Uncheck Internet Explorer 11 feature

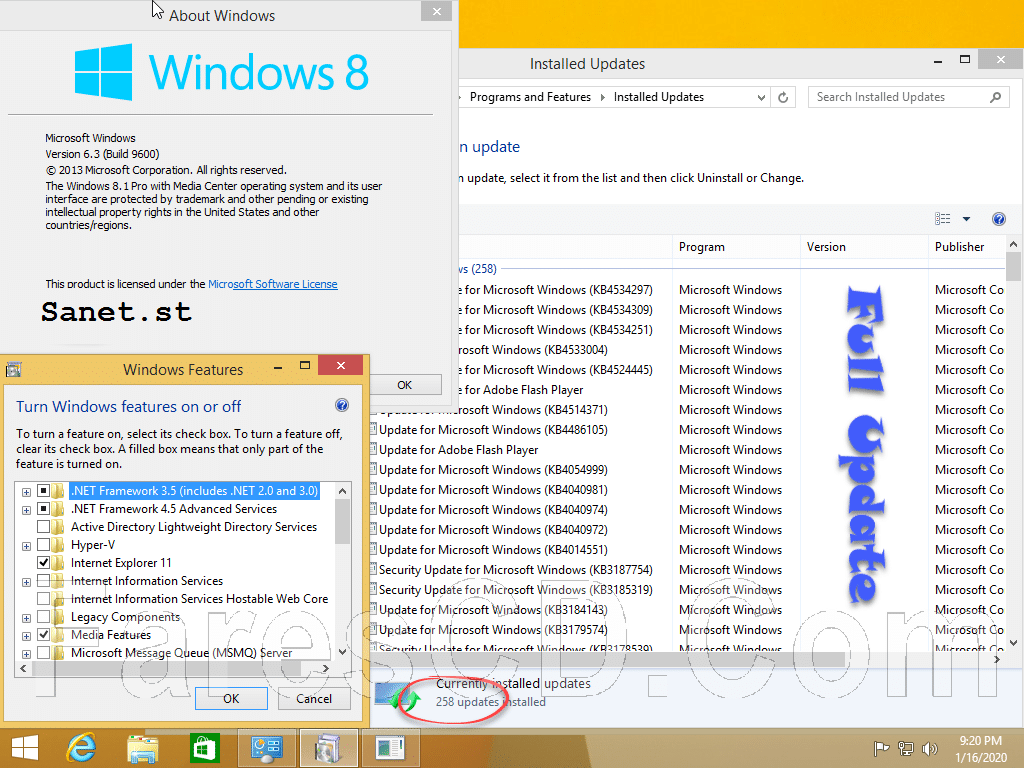point(43,562)
